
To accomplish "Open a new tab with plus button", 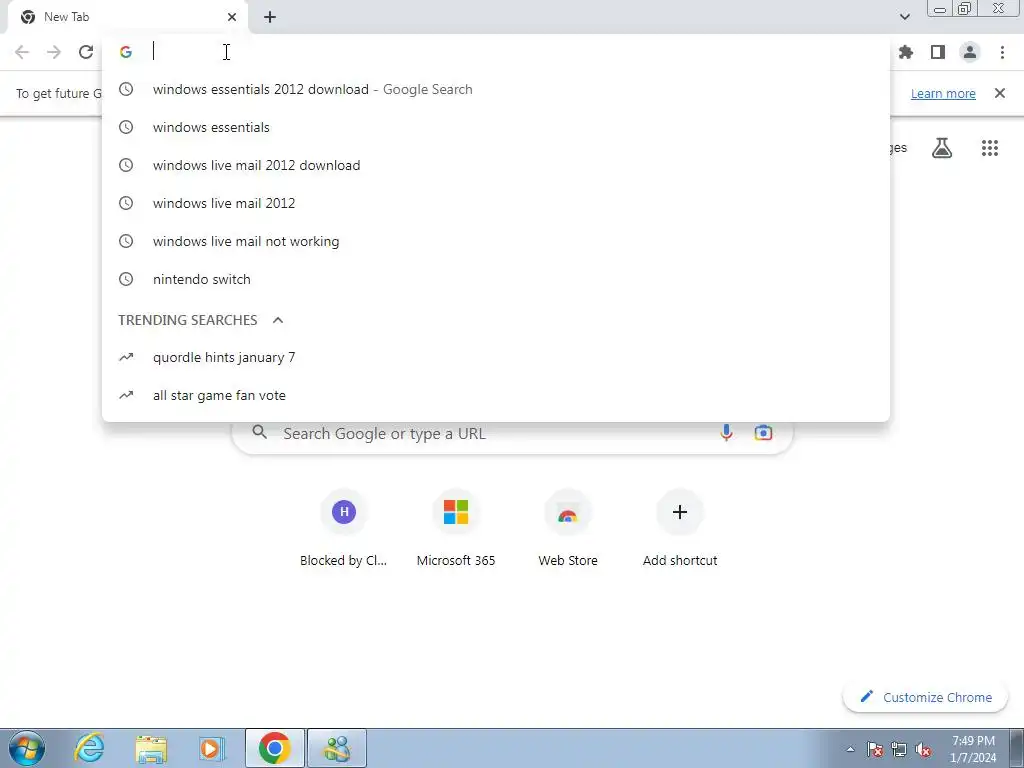I will coord(270,17).
